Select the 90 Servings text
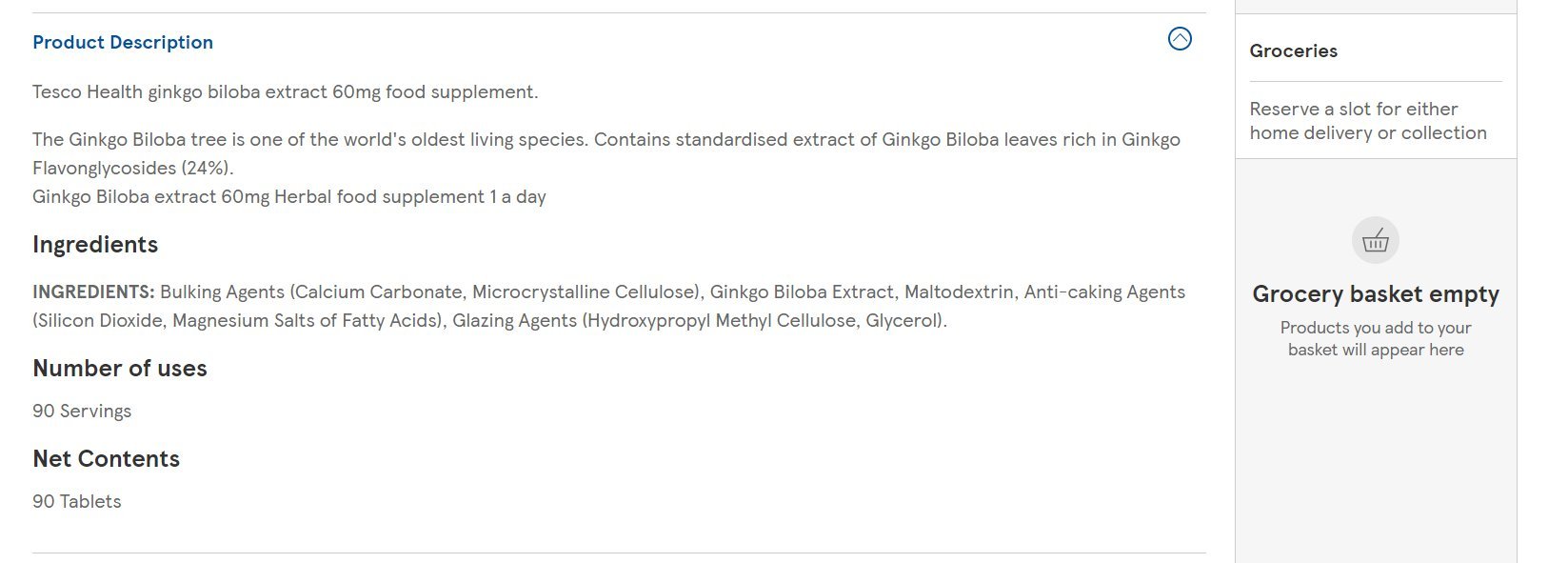This screenshot has width=1568, height=563. click(x=82, y=412)
